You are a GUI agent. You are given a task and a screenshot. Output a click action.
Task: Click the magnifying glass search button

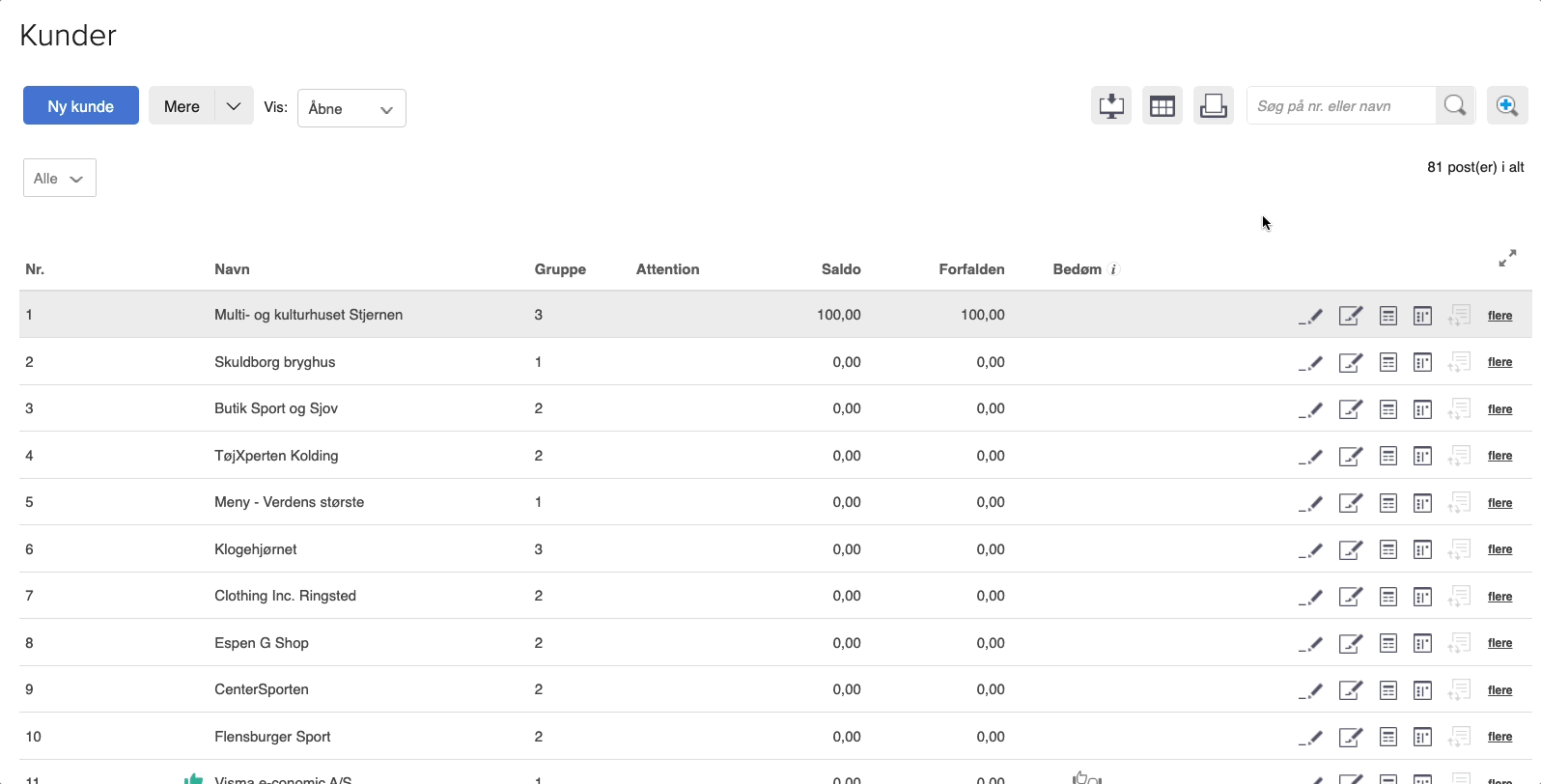[x=1455, y=106]
